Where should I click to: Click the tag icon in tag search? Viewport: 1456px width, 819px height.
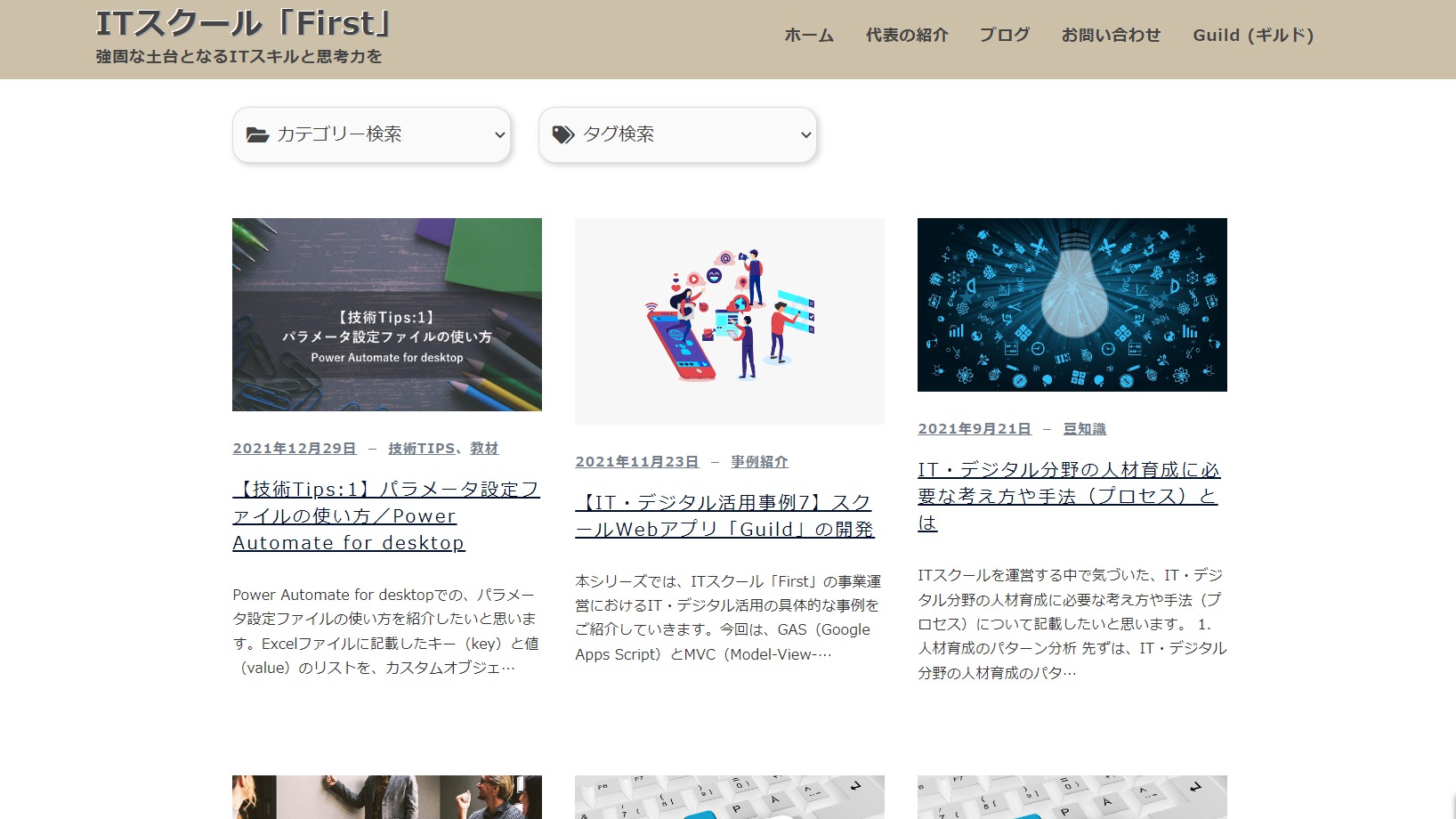click(x=562, y=134)
